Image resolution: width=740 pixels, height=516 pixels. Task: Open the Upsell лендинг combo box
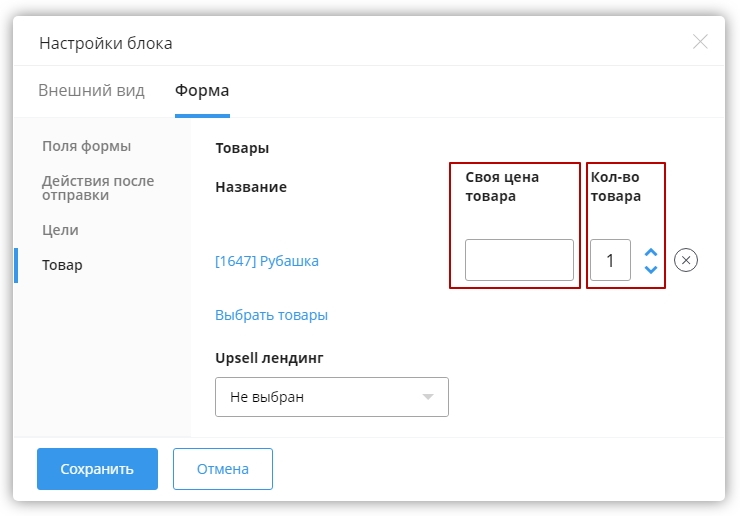point(331,397)
